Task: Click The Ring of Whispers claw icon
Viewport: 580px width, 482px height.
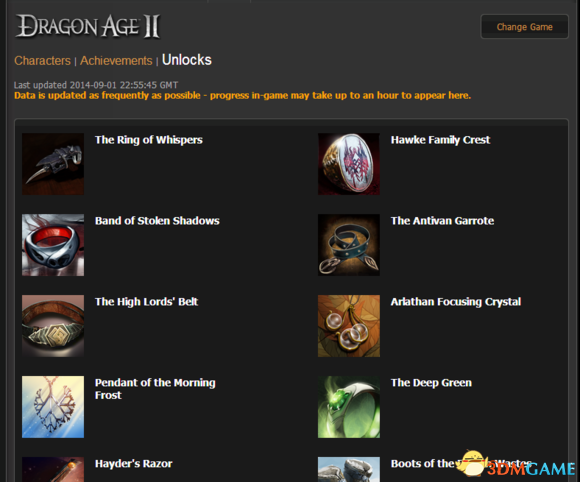Action: click(x=53, y=164)
